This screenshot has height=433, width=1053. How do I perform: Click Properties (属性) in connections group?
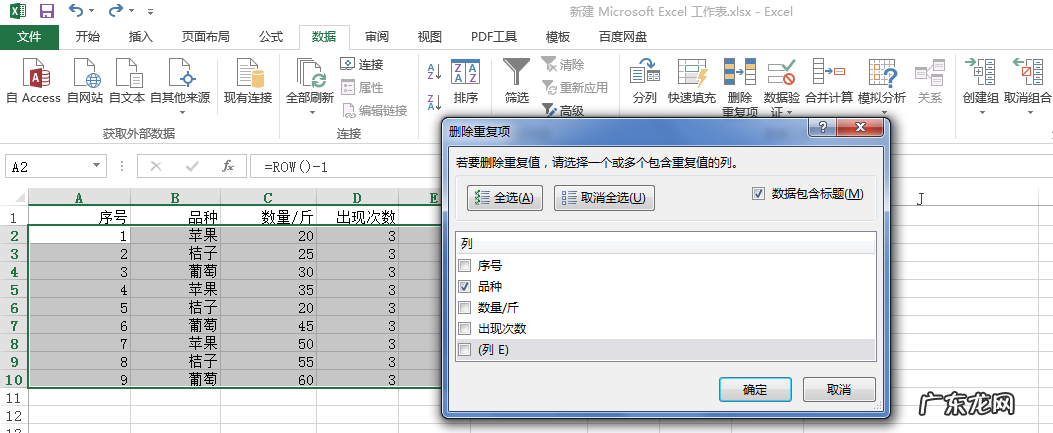(362, 87)
